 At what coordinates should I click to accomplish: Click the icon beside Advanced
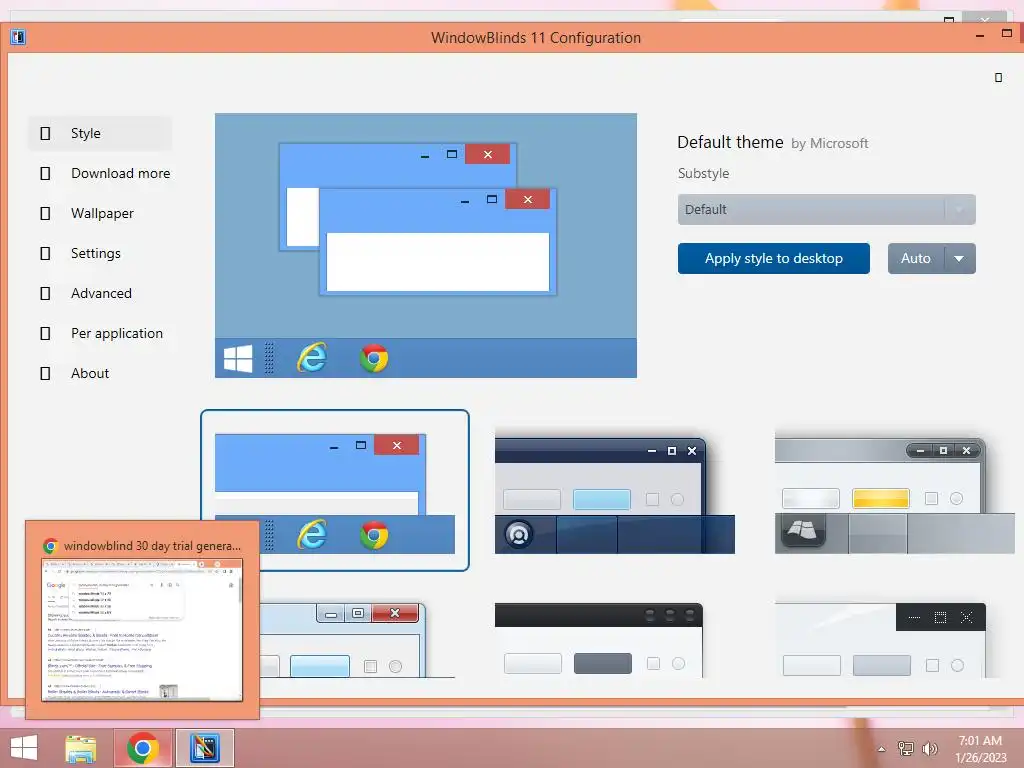coord(45,293)
